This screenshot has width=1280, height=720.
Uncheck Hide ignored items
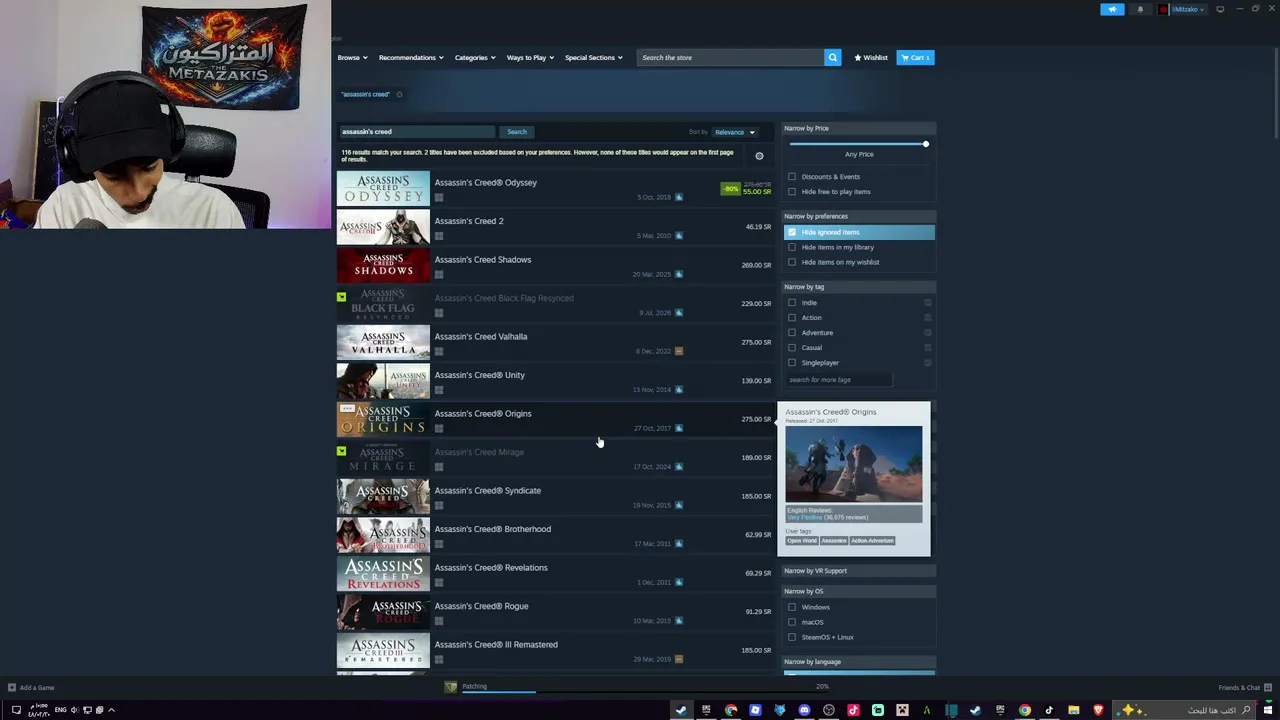(x=792, y=232)
